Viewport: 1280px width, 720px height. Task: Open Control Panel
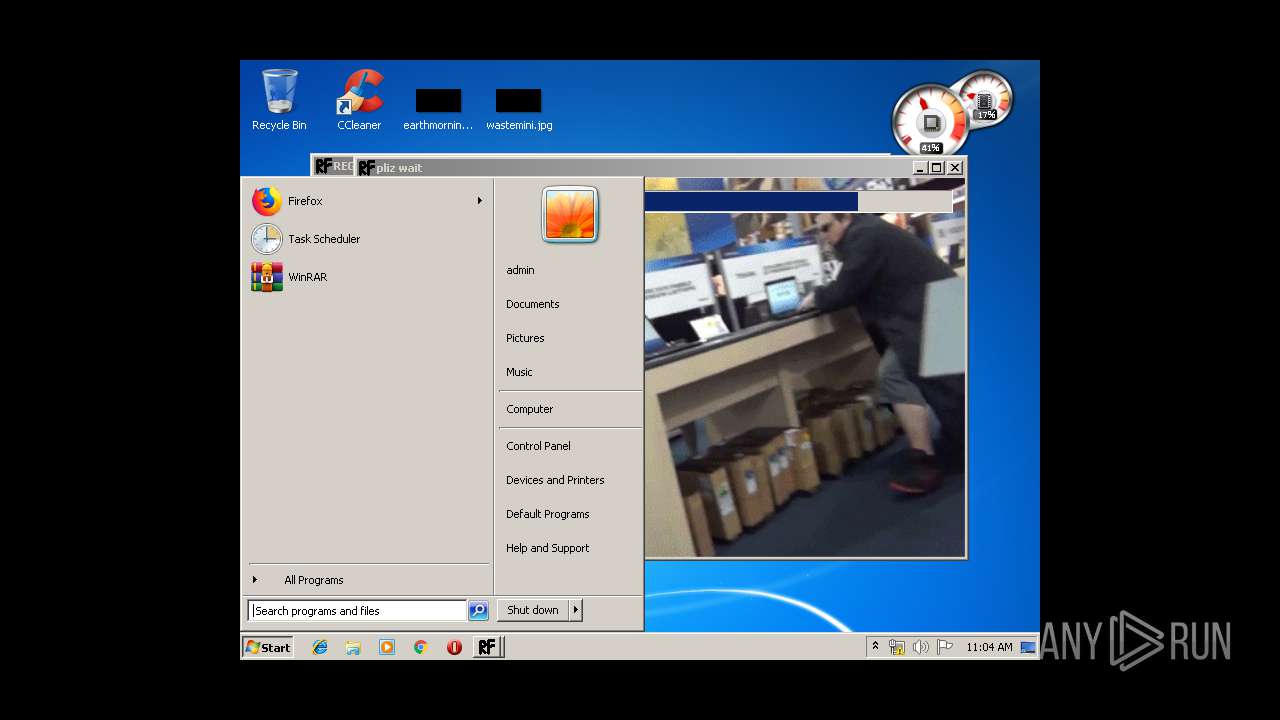[x=538, y=446]
